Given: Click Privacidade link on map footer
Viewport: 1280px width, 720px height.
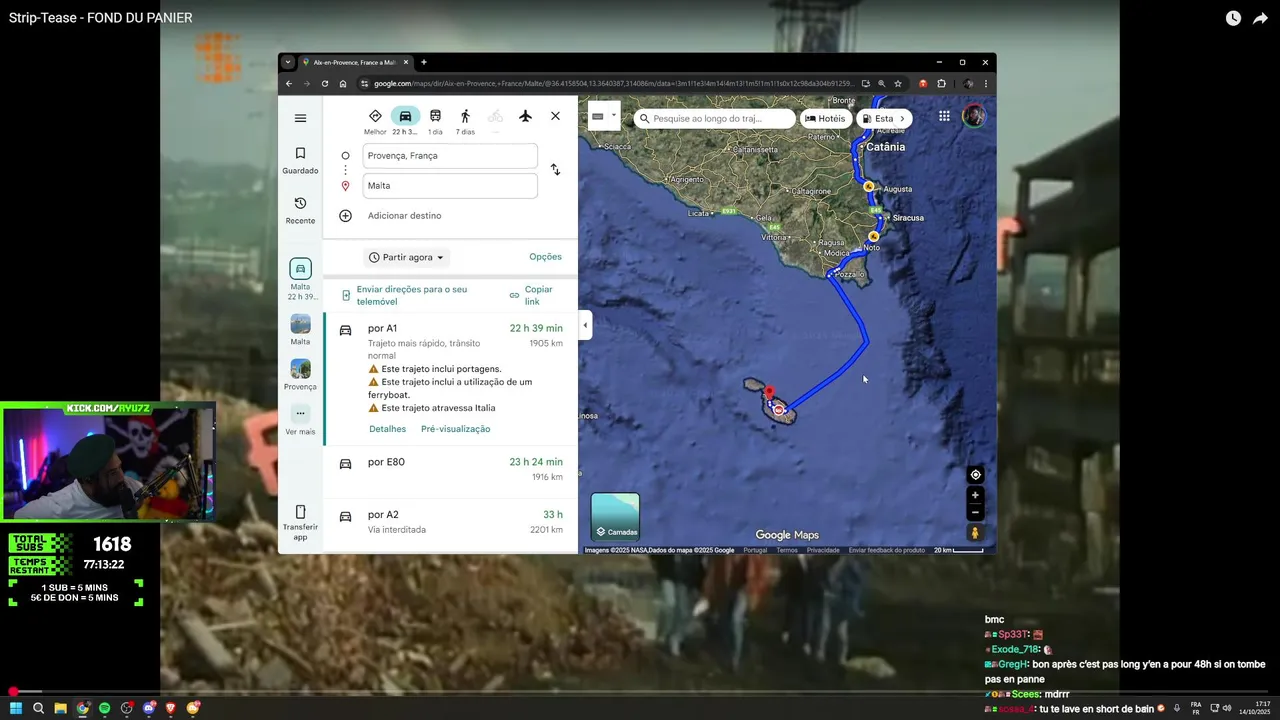Looking at the screenshot, I should coord(823,550).
